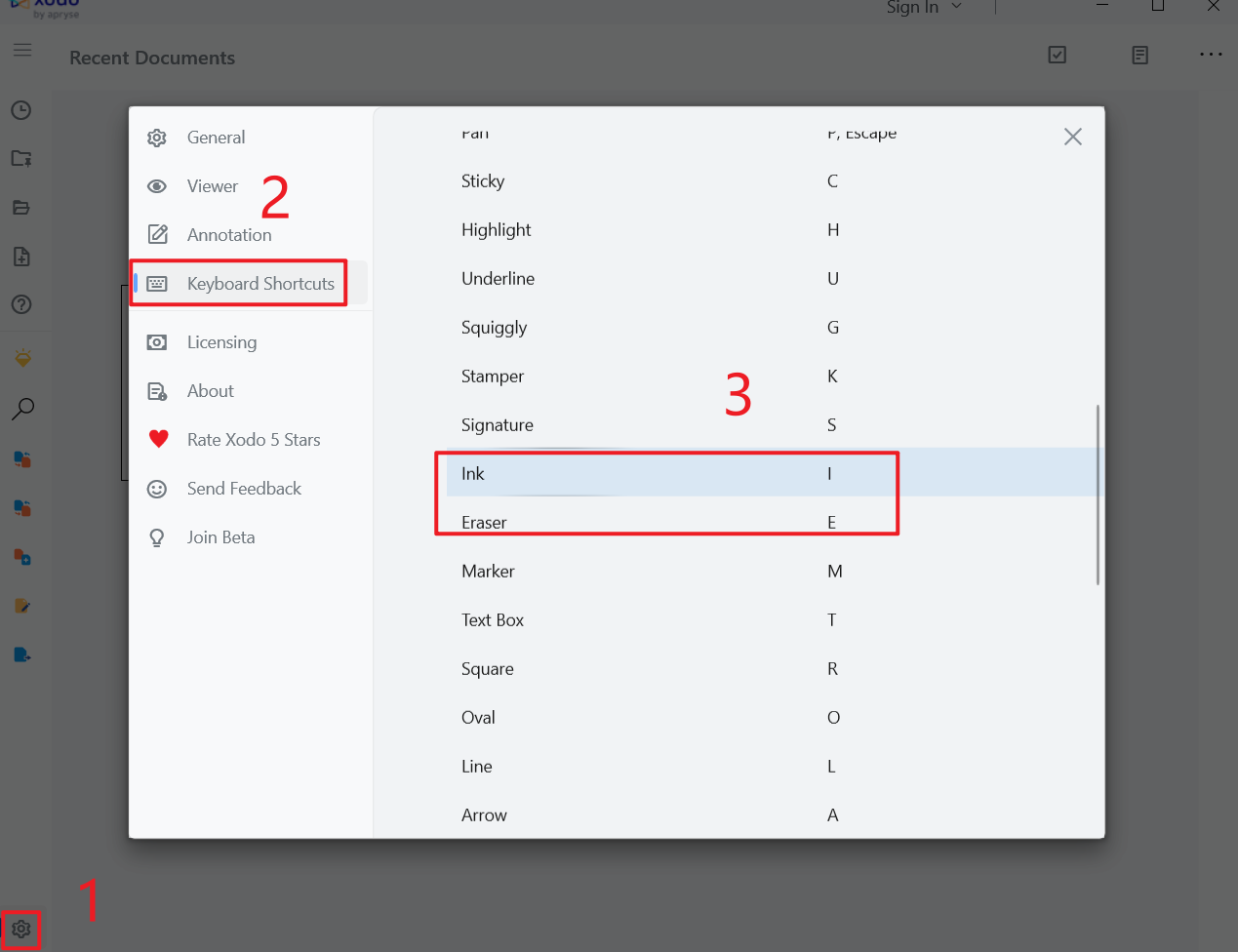Open the Licensing section
The height and width of the screenshot is (952, 1238).
point(249,342)
